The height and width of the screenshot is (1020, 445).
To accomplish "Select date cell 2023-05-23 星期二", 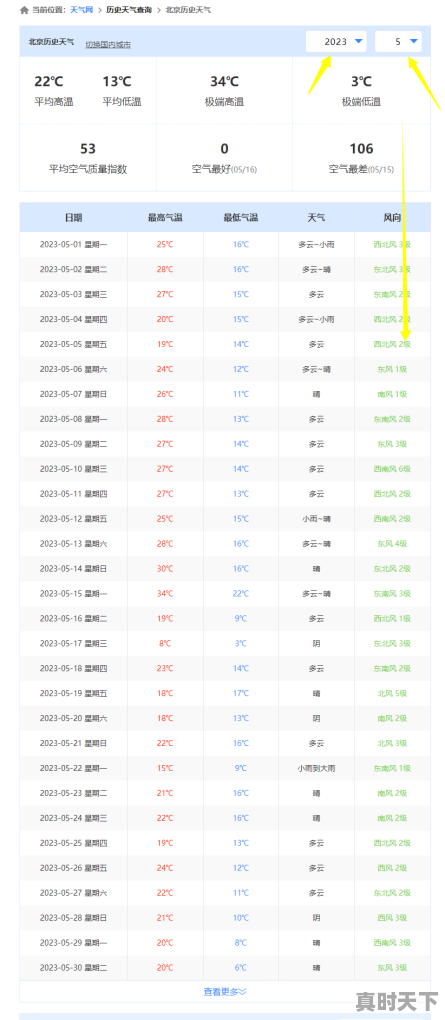I will point(74,793).
